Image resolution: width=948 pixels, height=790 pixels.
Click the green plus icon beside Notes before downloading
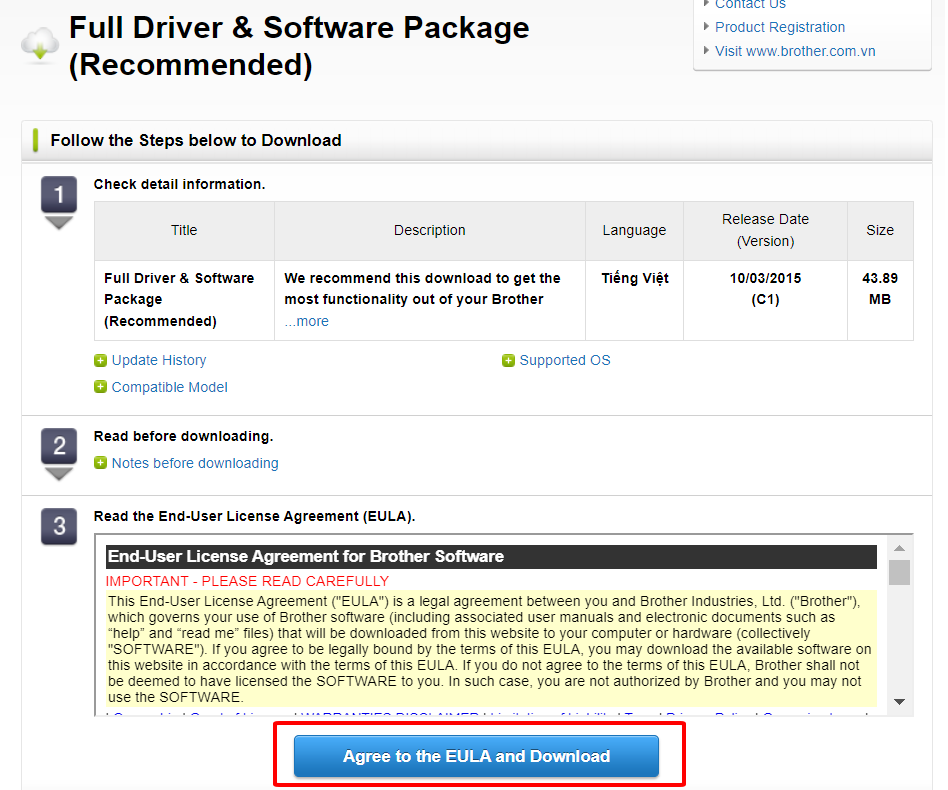(100, 463)
